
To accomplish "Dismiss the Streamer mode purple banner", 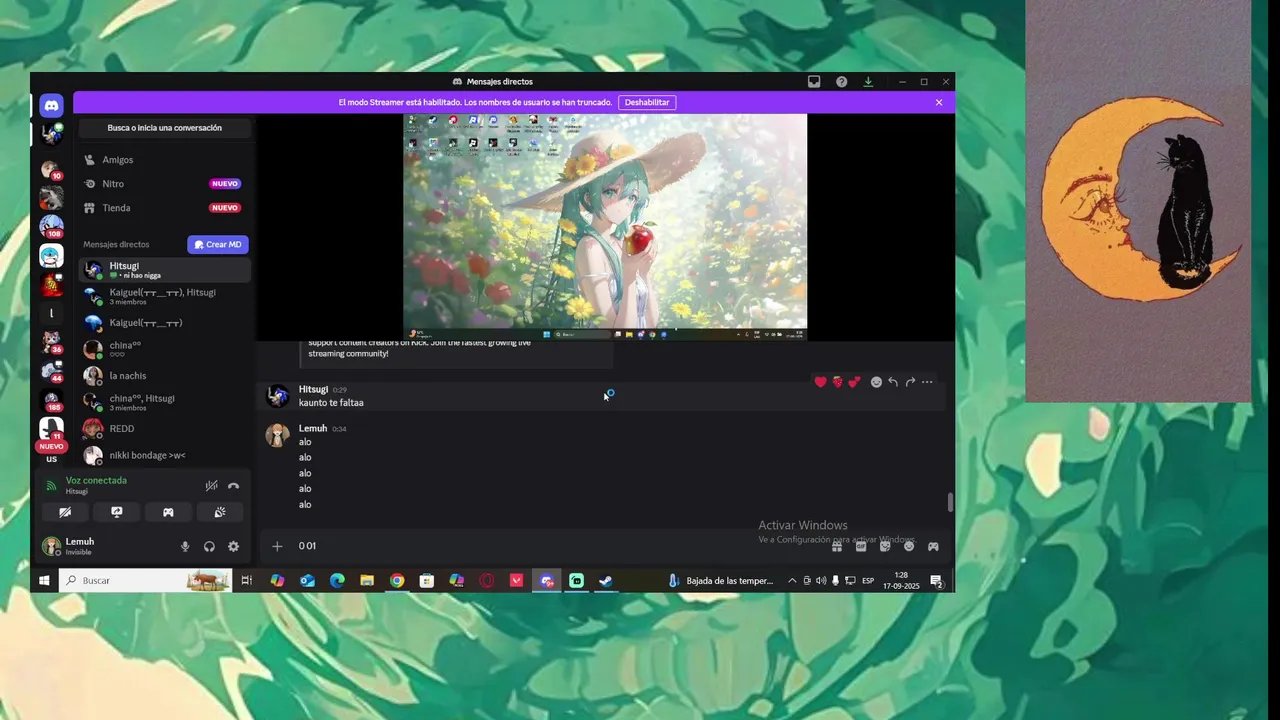I will 939,102.
